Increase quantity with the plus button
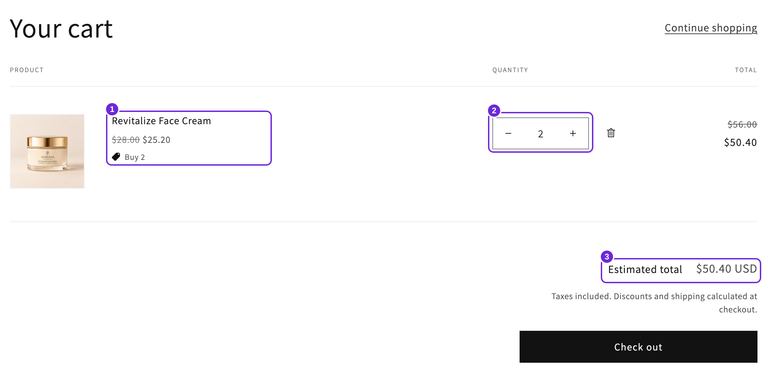This screenshot has width=768, height=370. pos(573,133)
